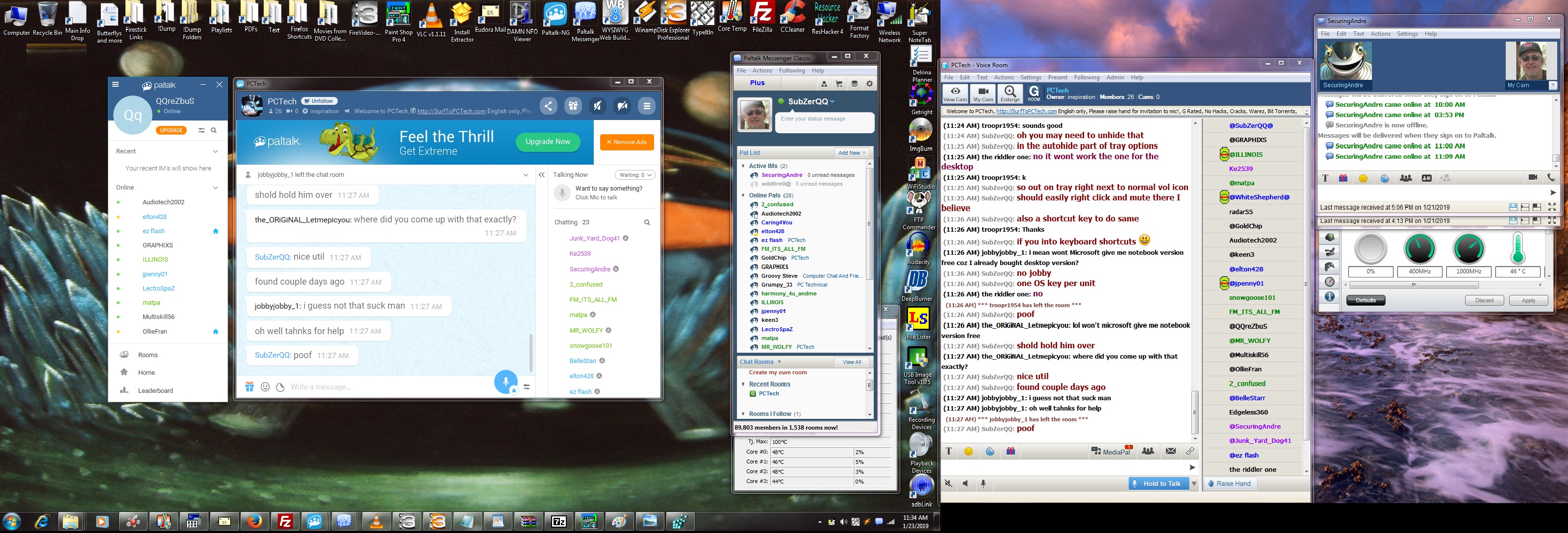
Task: Click Hold to Talk button
Action: tap(1158, 484)
